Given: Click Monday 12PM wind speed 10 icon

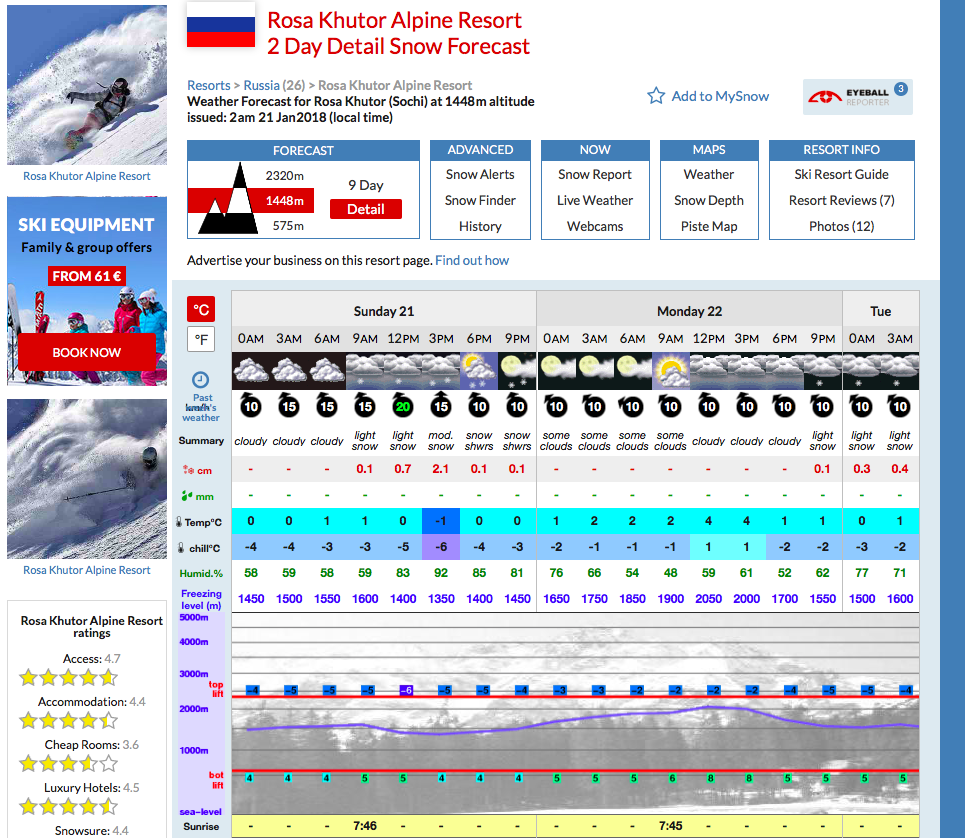Looking at the screenshot, I should (708, 405).
